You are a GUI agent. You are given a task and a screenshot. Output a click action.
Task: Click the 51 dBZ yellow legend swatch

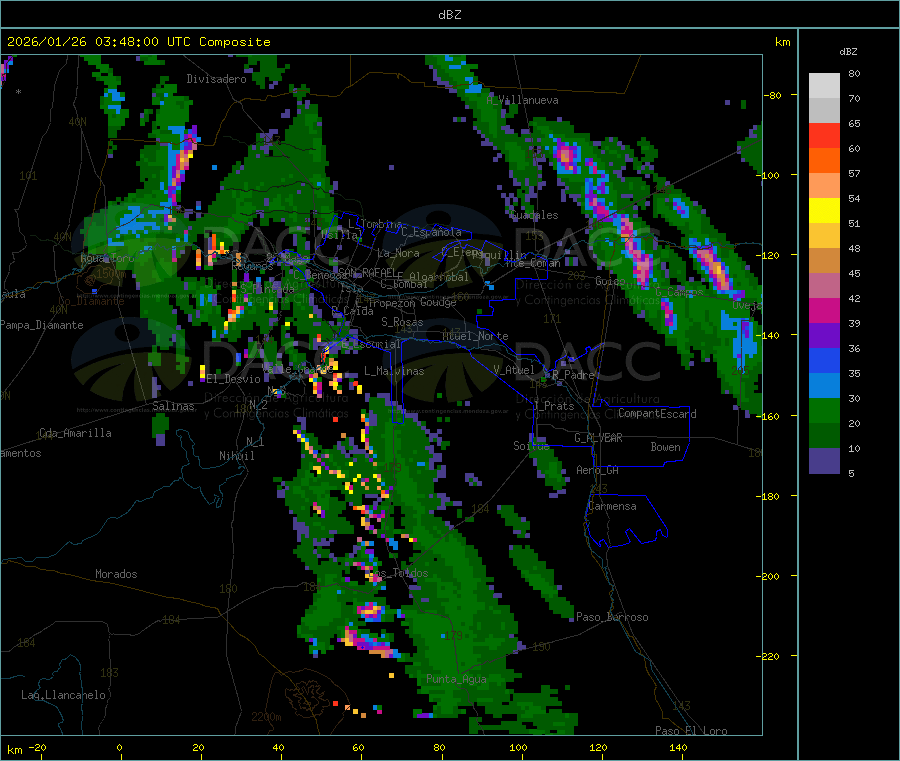click(x=824, y=211)
